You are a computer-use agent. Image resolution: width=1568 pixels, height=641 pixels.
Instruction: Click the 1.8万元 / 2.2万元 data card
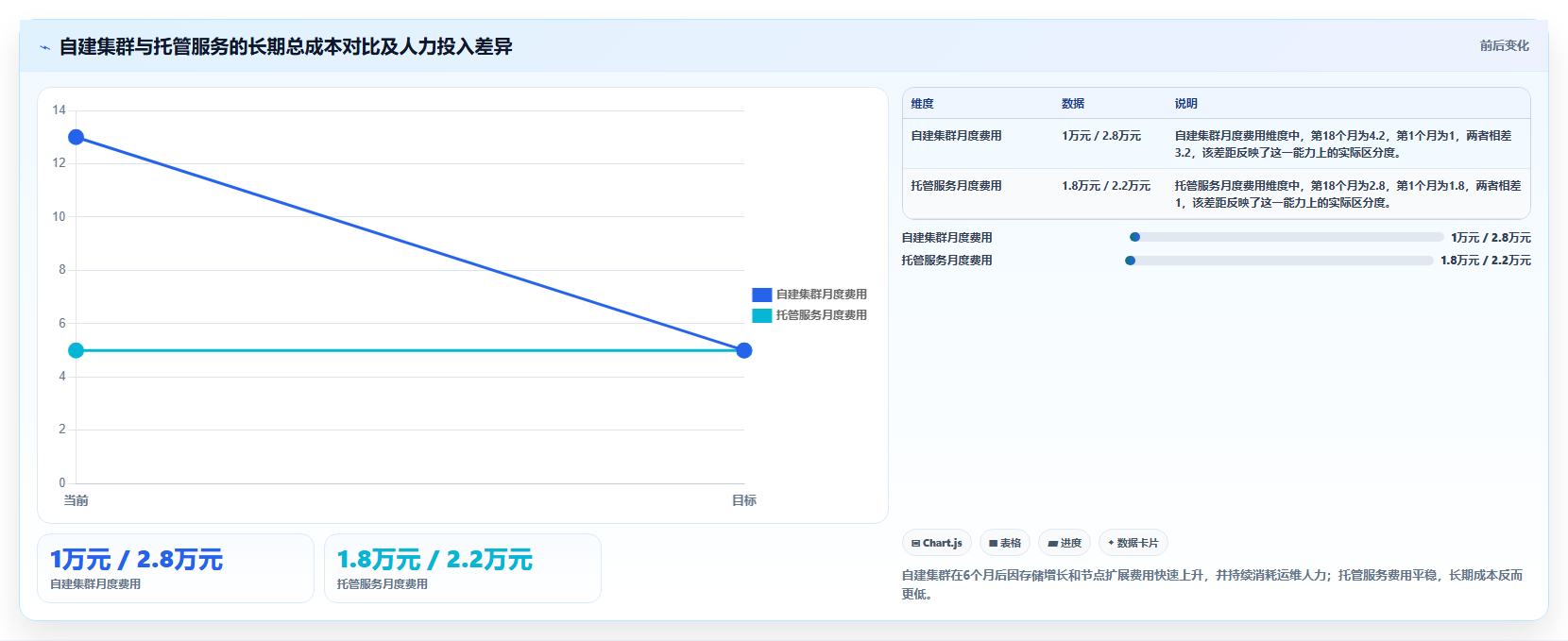(x=463, y=568)
